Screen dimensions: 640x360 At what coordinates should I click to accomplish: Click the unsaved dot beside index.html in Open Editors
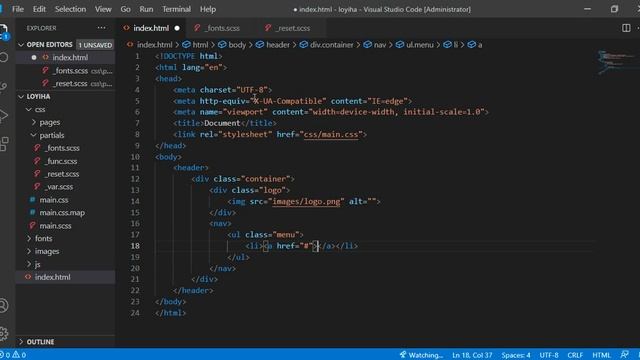pos(34,58)
